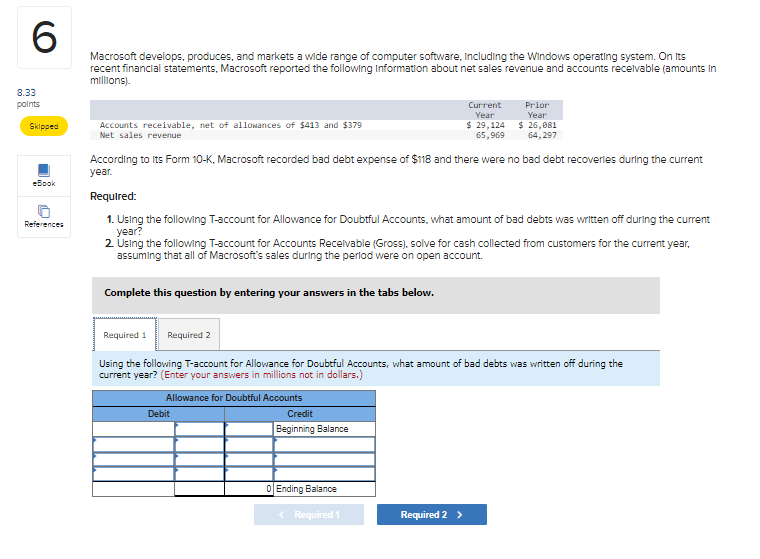Click the Net sales revenue row label
Image resolution: width=760 pixels, height=559 pixels.
pos(140,135)
